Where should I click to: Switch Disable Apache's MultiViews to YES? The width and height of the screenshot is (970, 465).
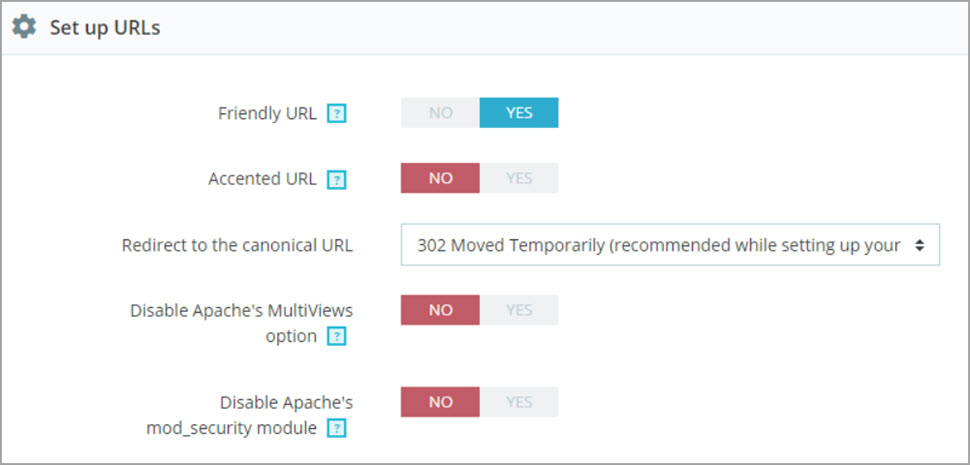[x=519, y=310]
